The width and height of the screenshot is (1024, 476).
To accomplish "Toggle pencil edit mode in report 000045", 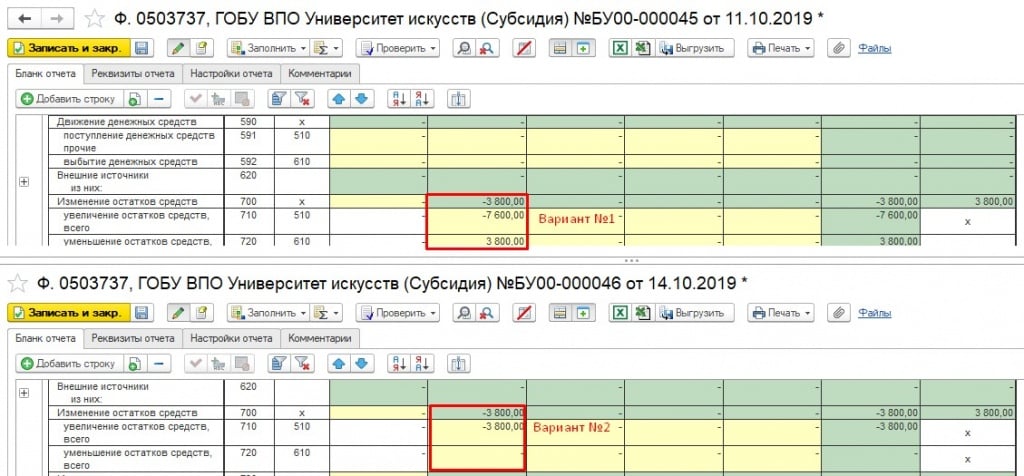I will point(178,48).
